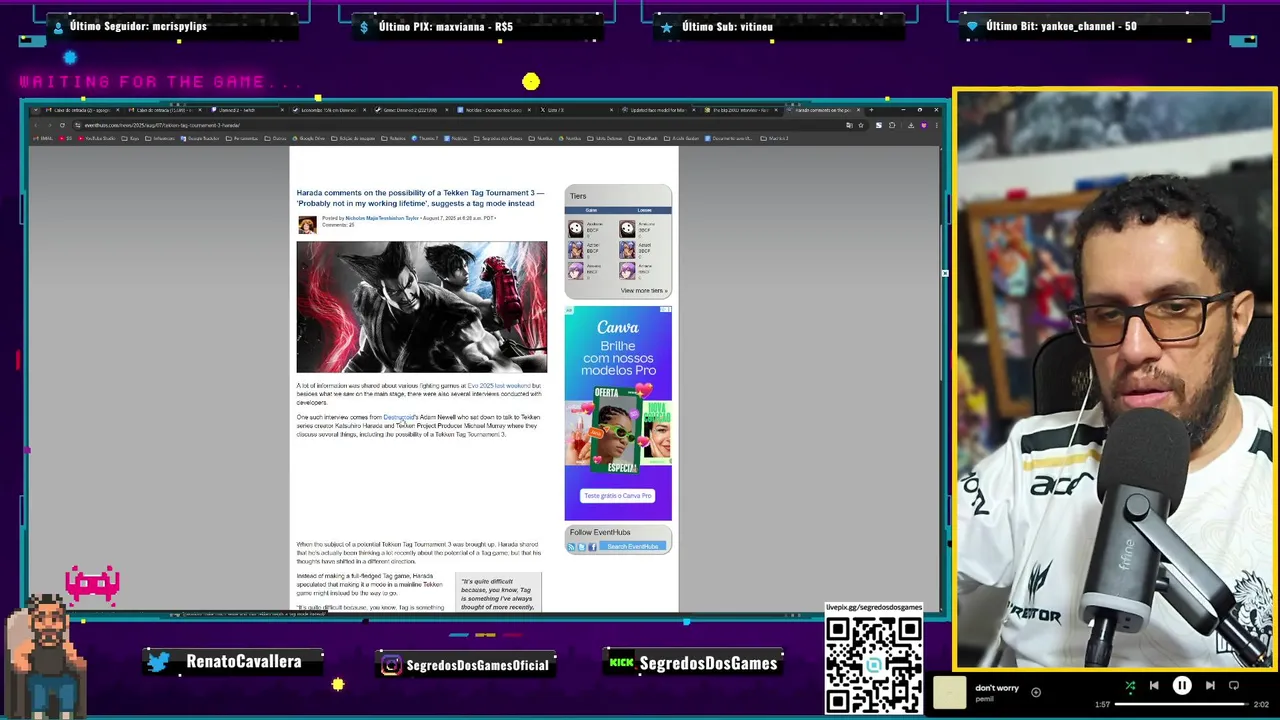Image resolution: width=1280 pixels, height=720 pixels.
Task: Open the YouTube Studio bookmark
Action: (x=97, y=138)
